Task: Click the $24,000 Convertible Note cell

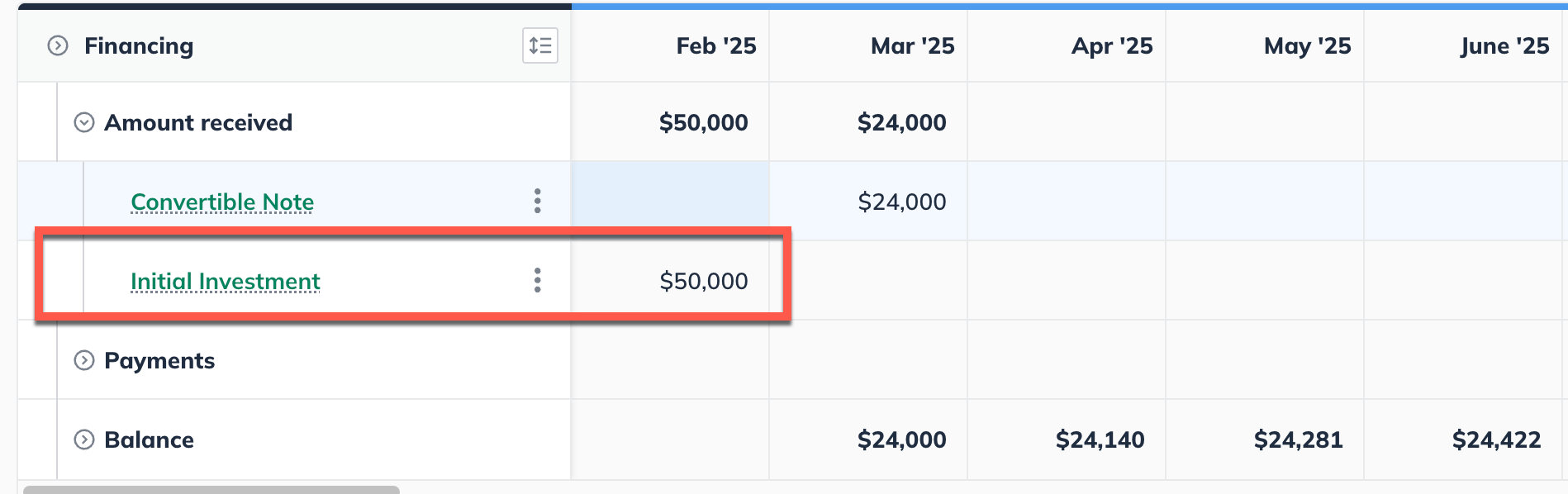Action: [x=902, y=201]
